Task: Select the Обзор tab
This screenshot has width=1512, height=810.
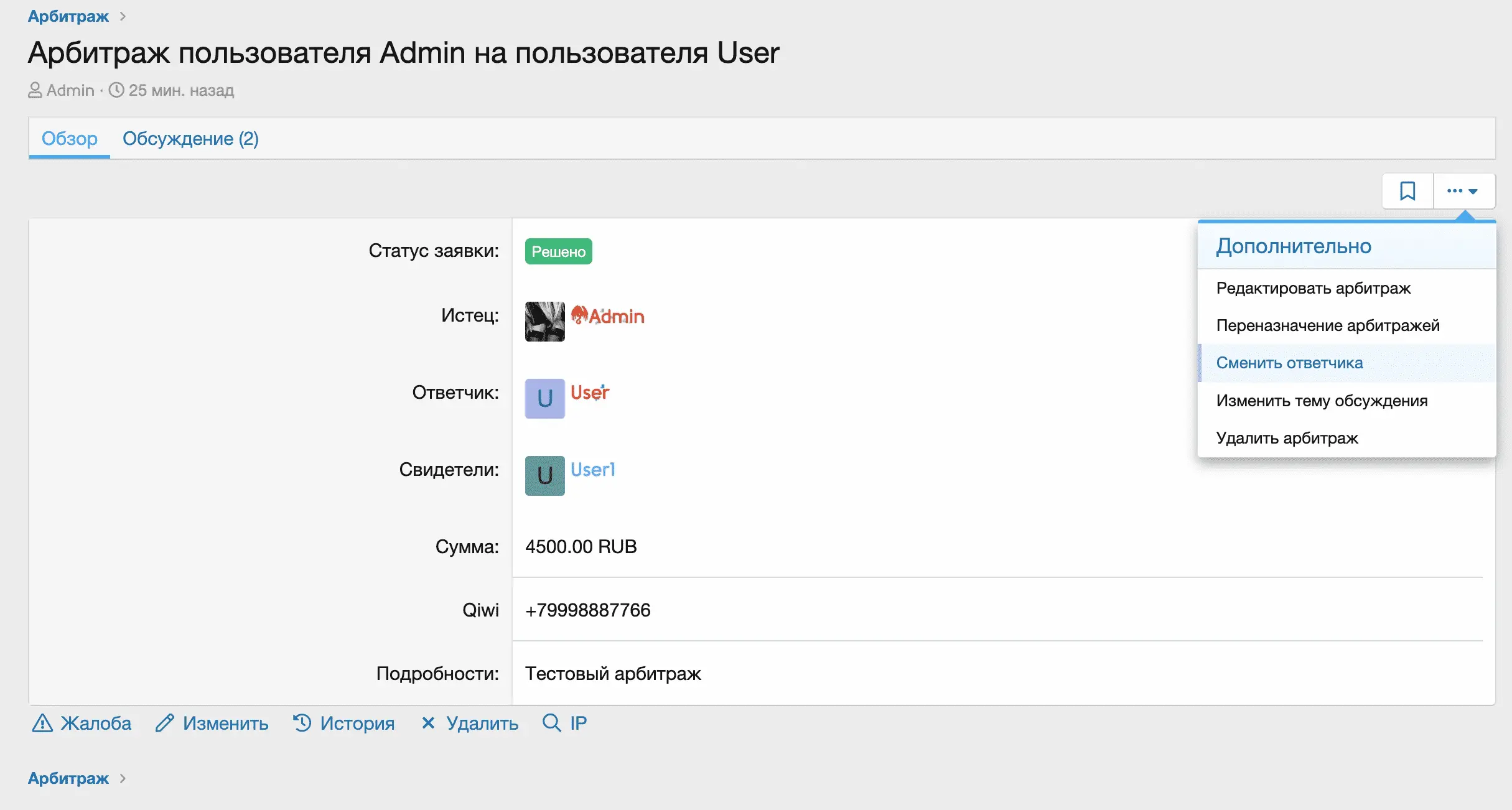Action: click(x=69, y=138)
